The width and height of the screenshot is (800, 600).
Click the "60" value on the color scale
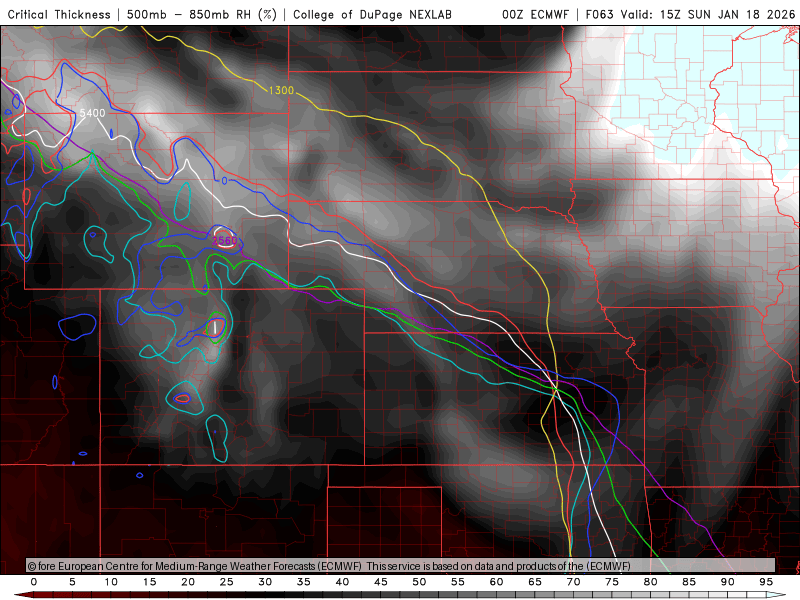pos(496,582)
